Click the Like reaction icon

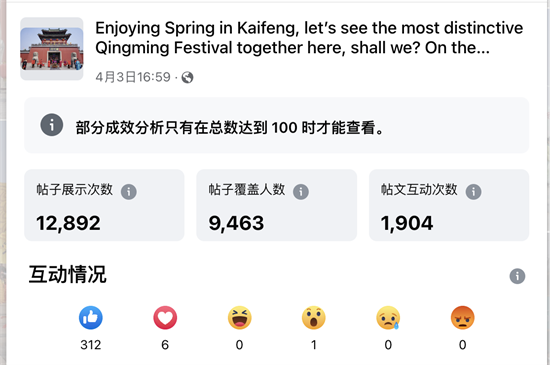(x=91, y=318)
